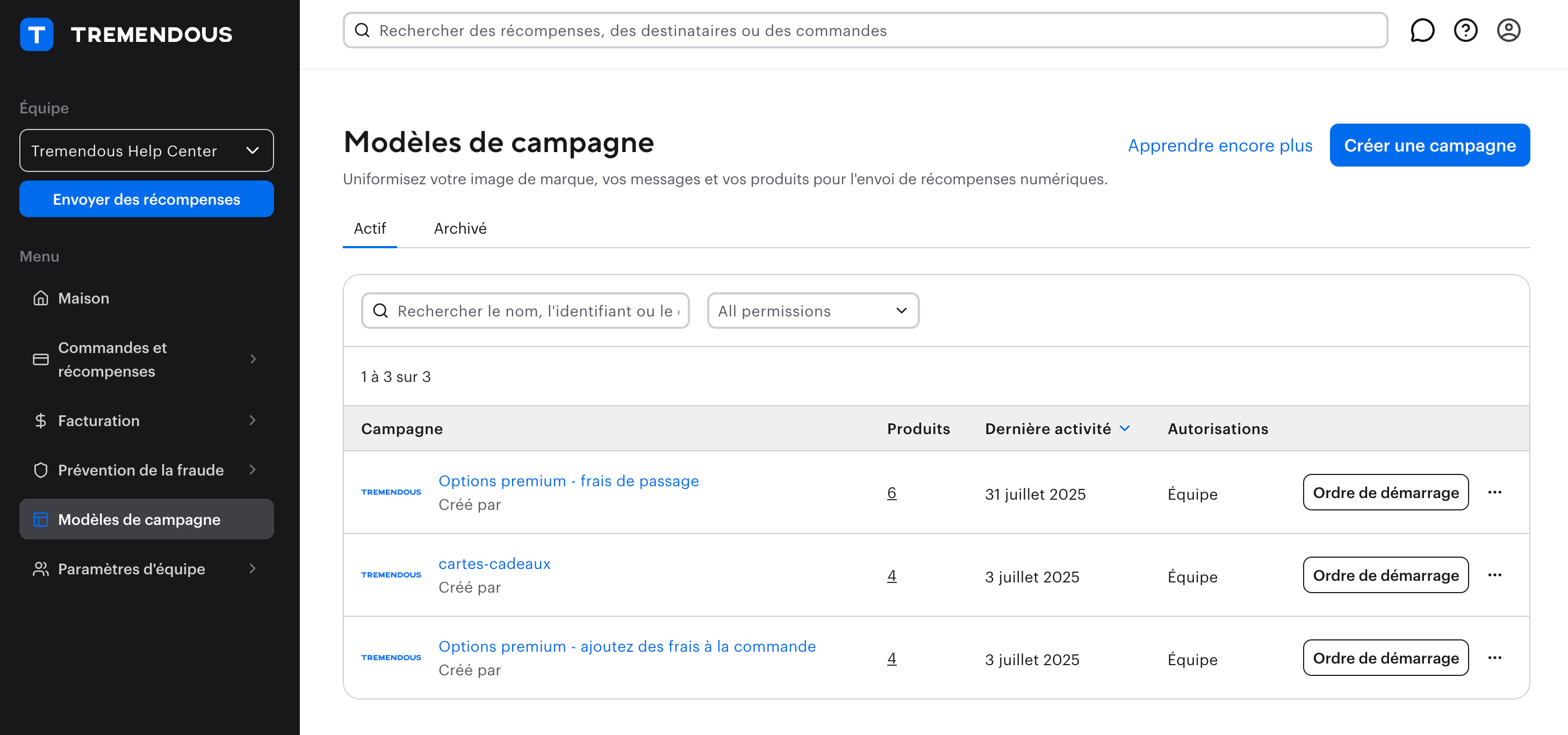
Task: Open three-dots menu for cartes-cadeaux campaign
Action: tap(1494, 575)
